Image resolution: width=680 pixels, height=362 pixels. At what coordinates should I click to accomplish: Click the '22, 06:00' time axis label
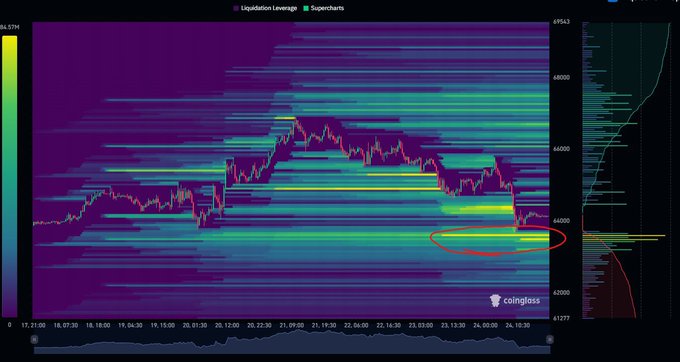click(356, 325)
